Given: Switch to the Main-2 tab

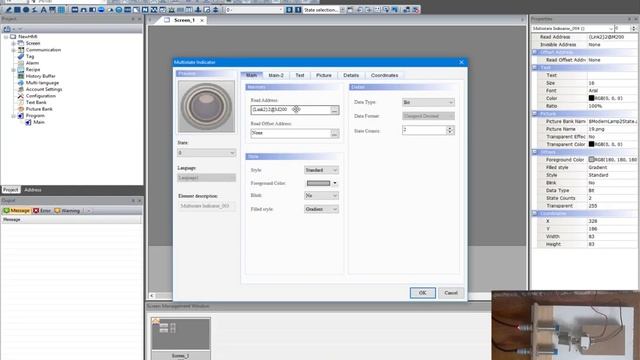Looking at the screenshot, I should pyautogui.click(x=276, y=76).
